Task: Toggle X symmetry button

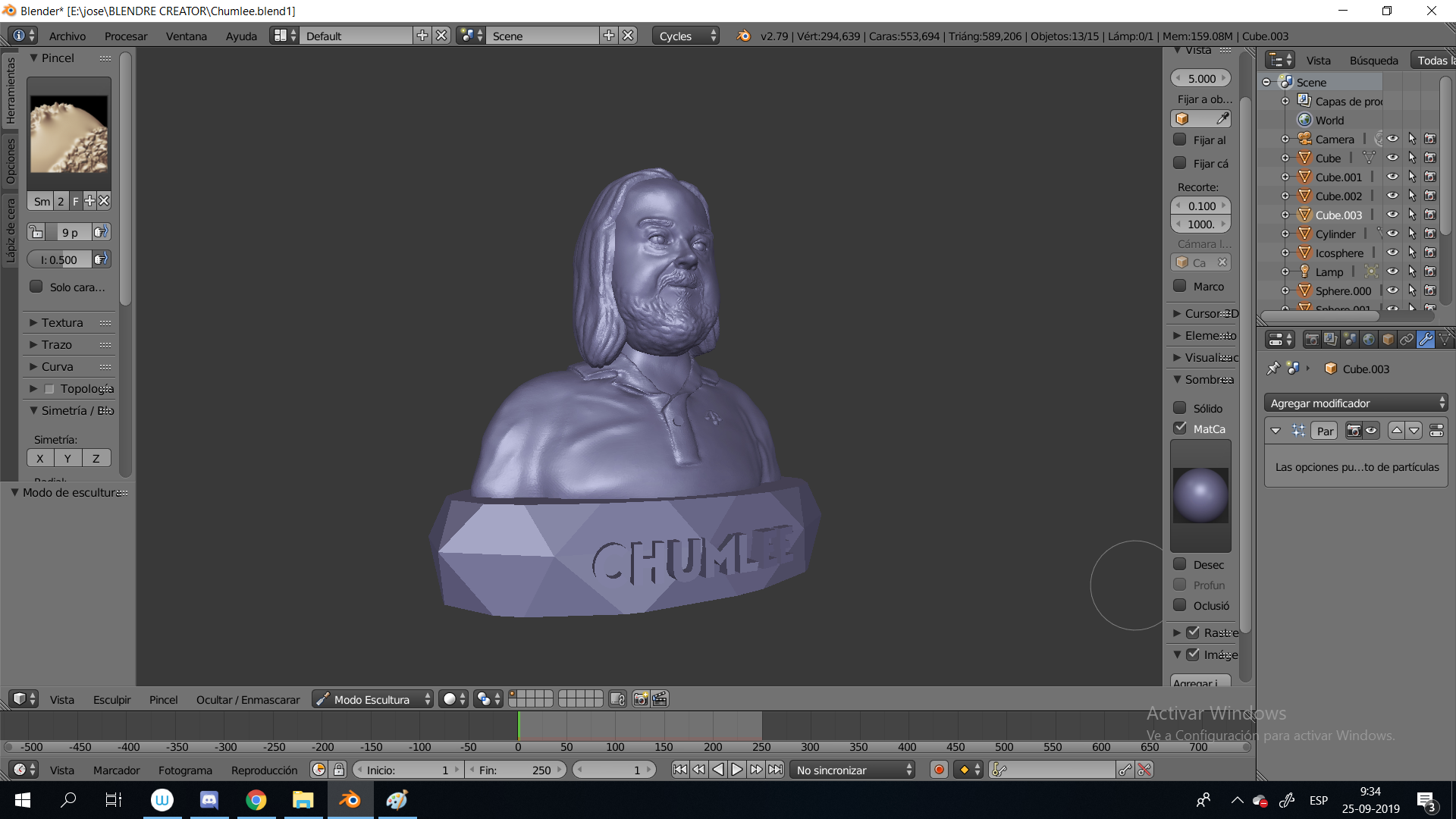Action: point(40,458)
